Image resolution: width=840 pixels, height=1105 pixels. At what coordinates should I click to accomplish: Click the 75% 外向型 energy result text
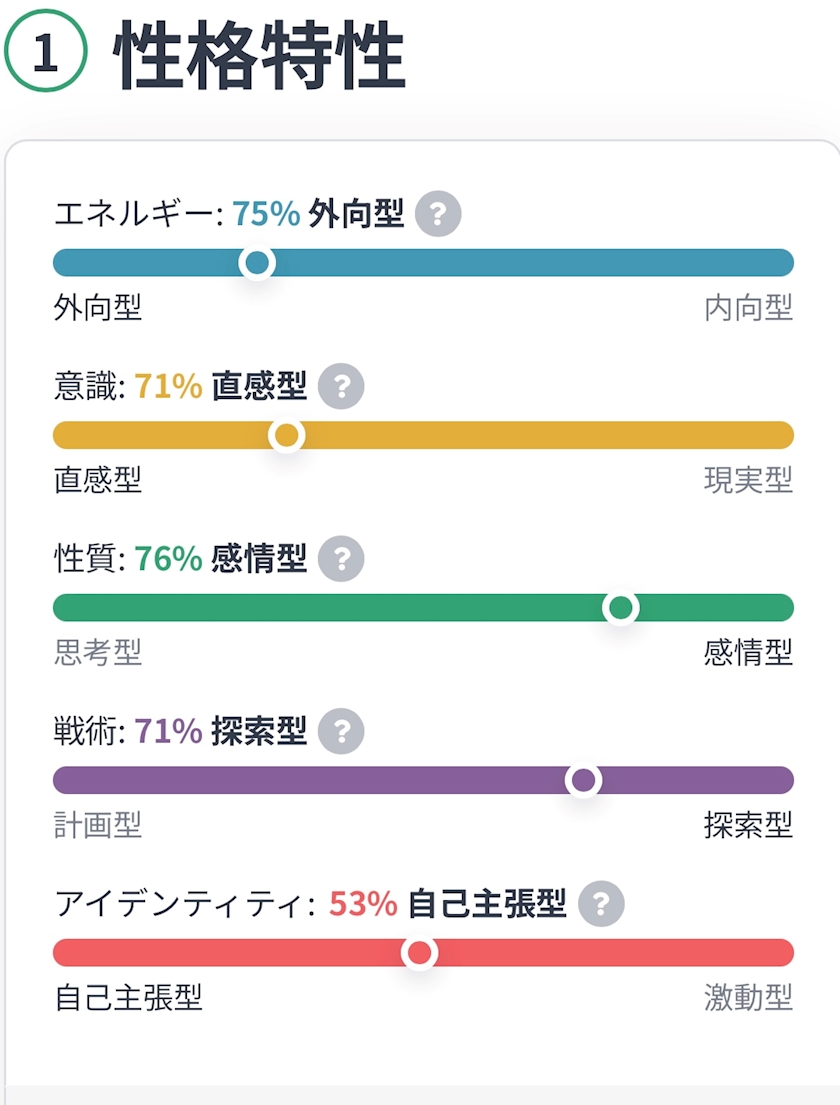pos(318,214)
